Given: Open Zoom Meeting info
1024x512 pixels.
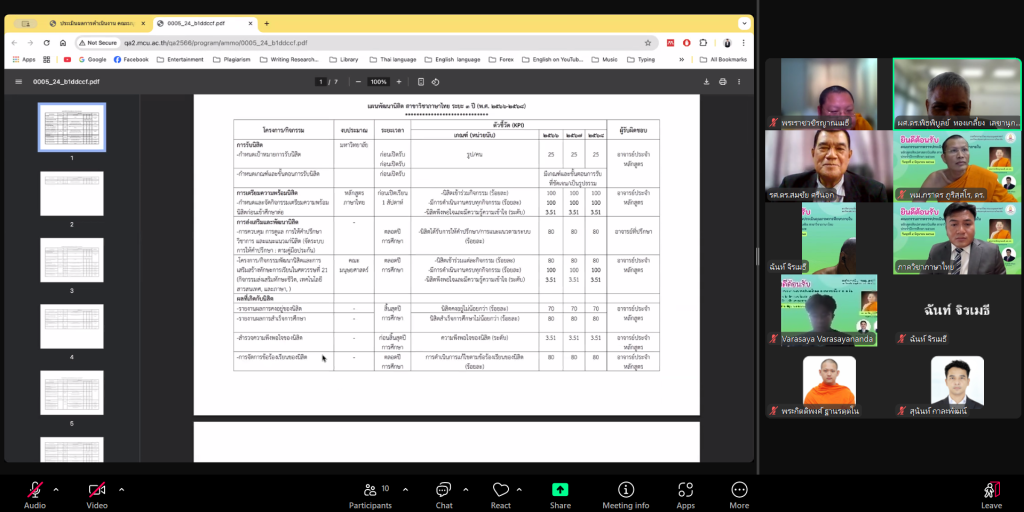Looking at the screenshot, I should [626, 495].
